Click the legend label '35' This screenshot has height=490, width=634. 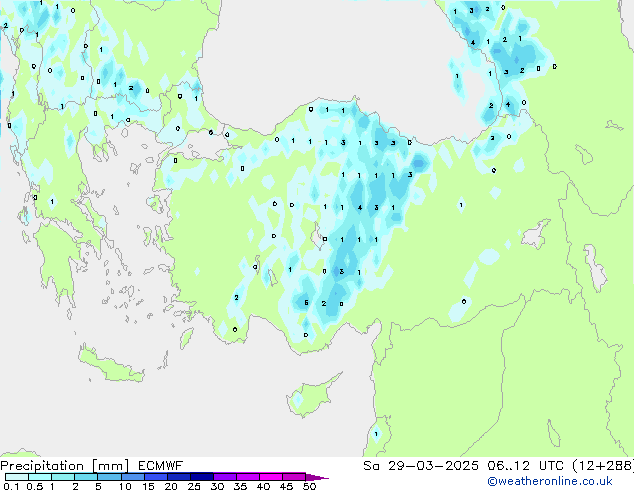[240, 486]
